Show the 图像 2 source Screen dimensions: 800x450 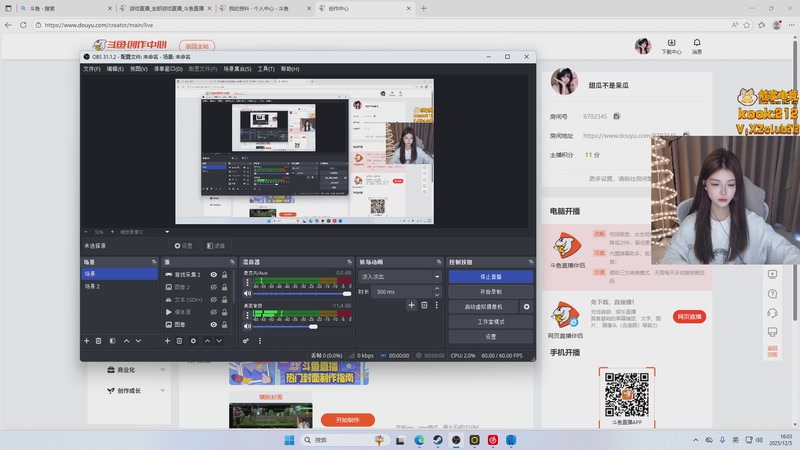213,287
